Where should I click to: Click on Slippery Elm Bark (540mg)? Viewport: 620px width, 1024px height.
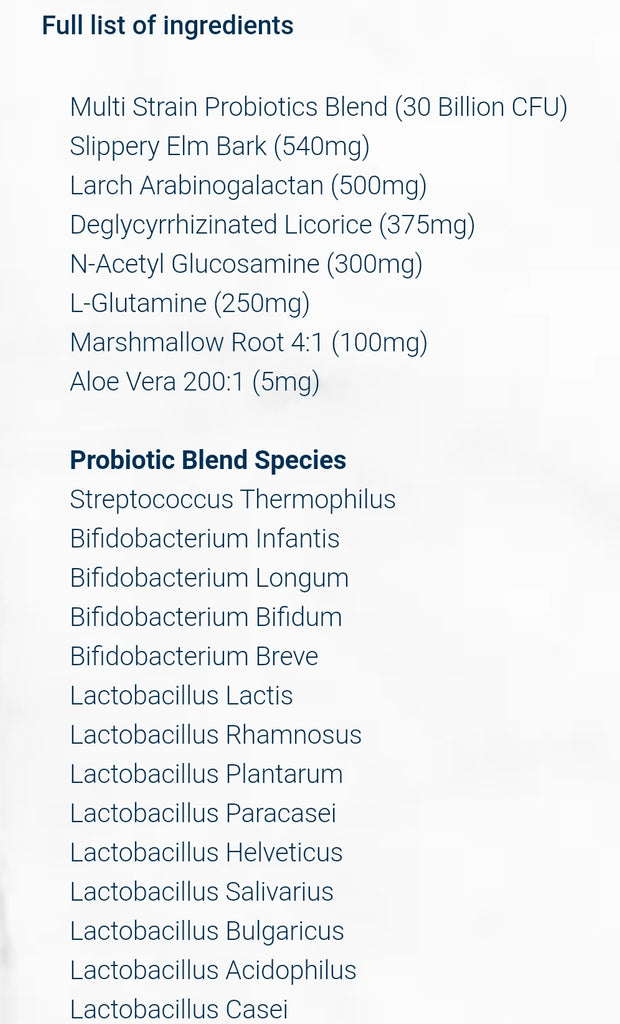click(x=220, y=146)
